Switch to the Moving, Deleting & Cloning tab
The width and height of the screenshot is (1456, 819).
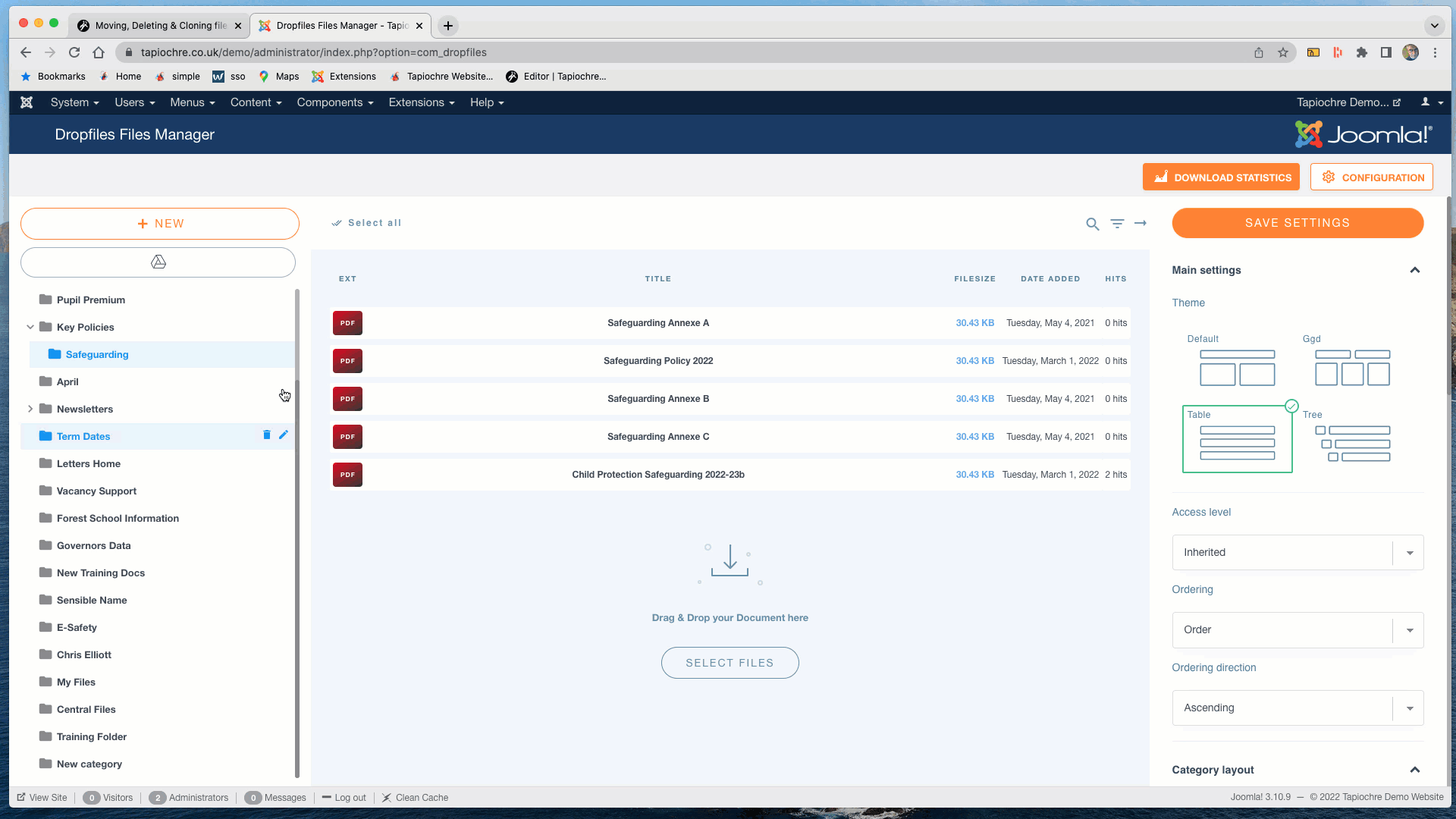tap(160, 26)
